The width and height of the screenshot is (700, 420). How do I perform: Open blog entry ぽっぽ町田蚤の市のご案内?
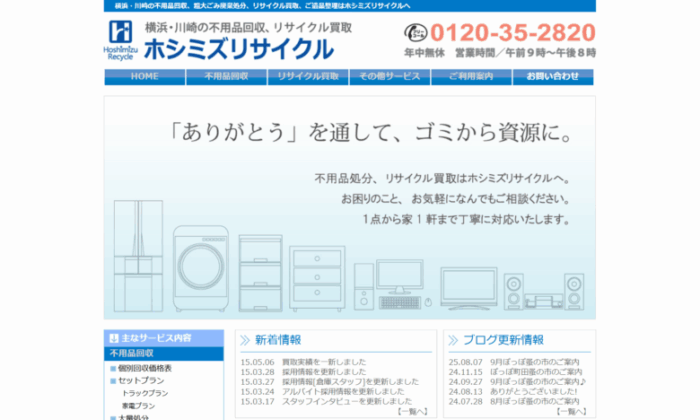(x=536, y=372)
